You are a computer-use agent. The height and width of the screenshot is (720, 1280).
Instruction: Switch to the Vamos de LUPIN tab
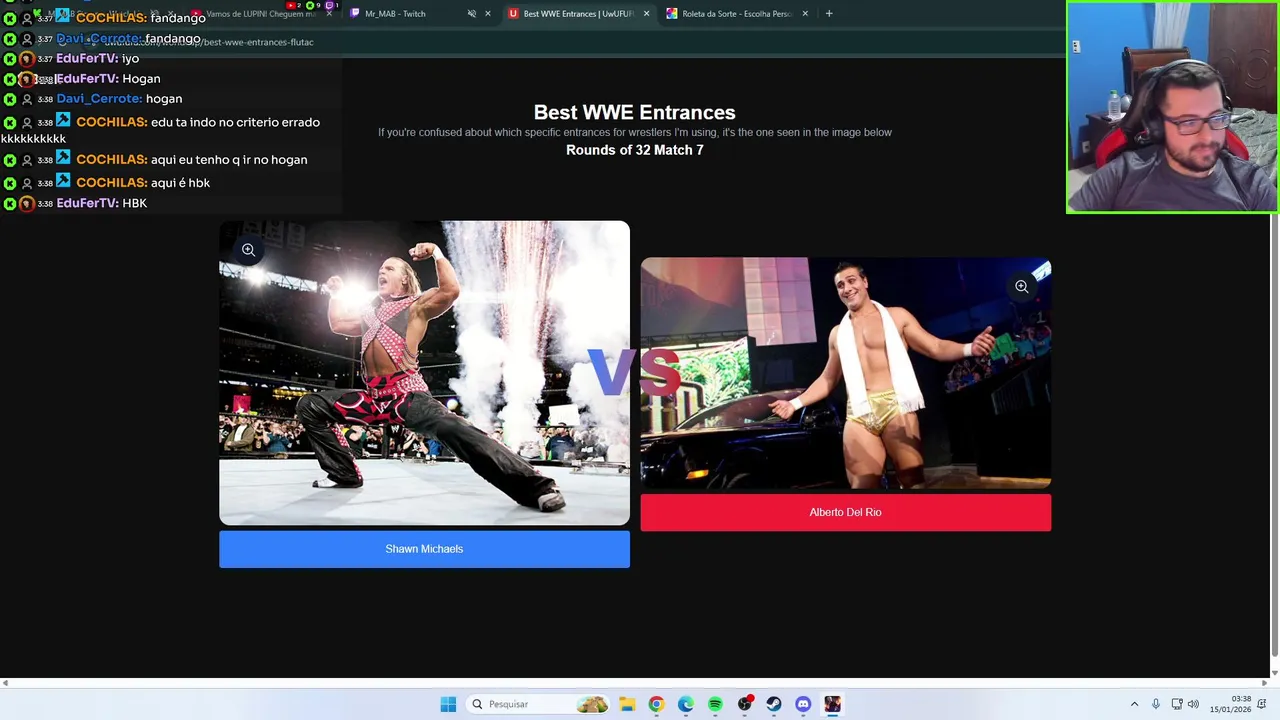coord(260,14)
